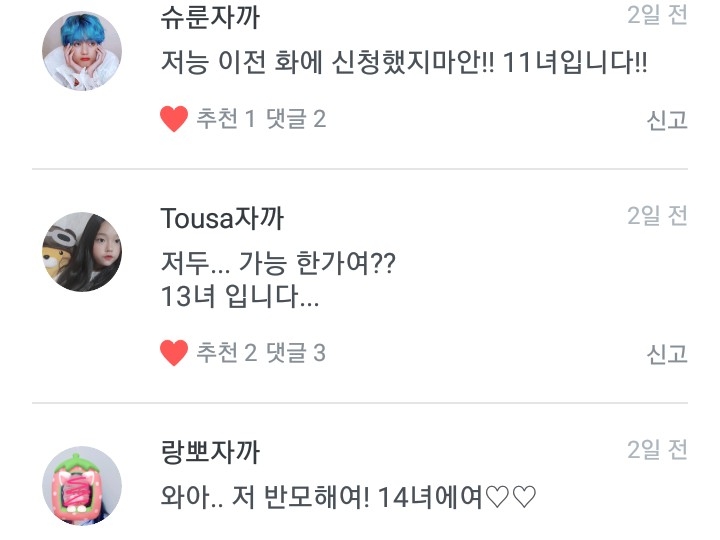
Task: Open the username 슈룬자까
Action: tap(211, 16)
